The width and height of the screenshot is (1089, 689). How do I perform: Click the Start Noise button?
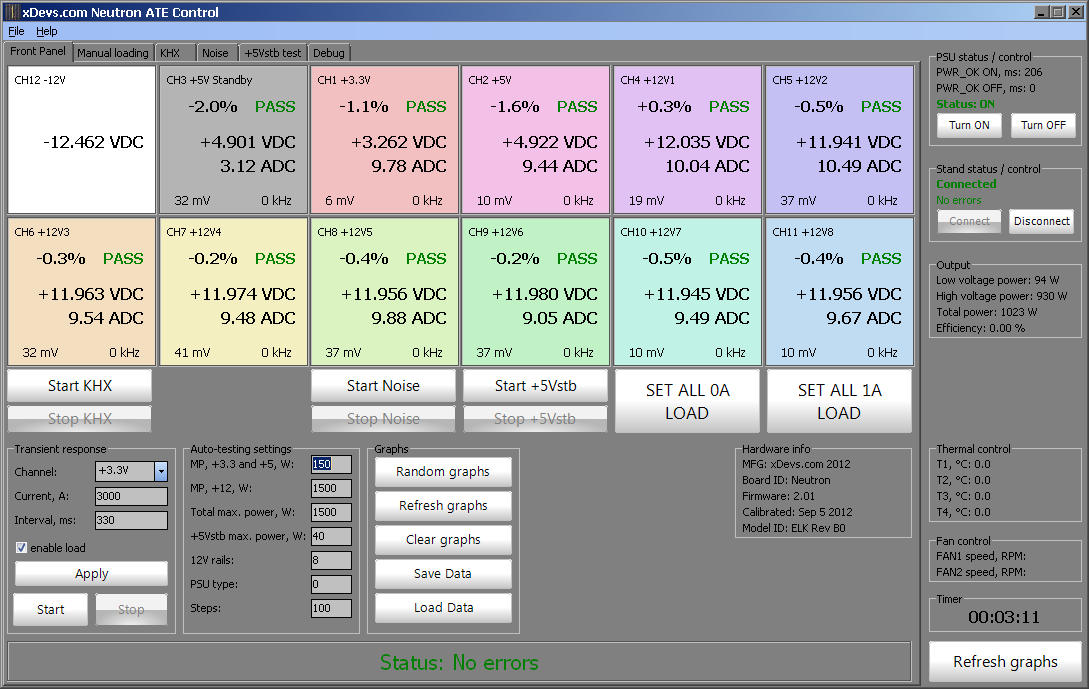tap(383, 386)
